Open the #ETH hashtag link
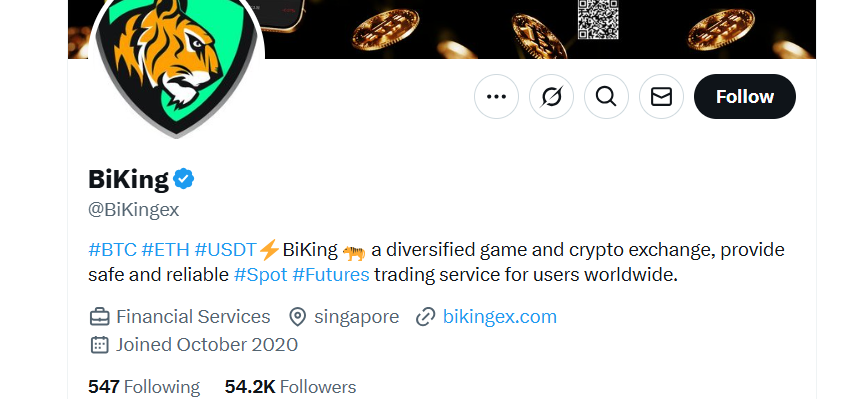Viewport: 851px width, 399px height. [166, 250]
